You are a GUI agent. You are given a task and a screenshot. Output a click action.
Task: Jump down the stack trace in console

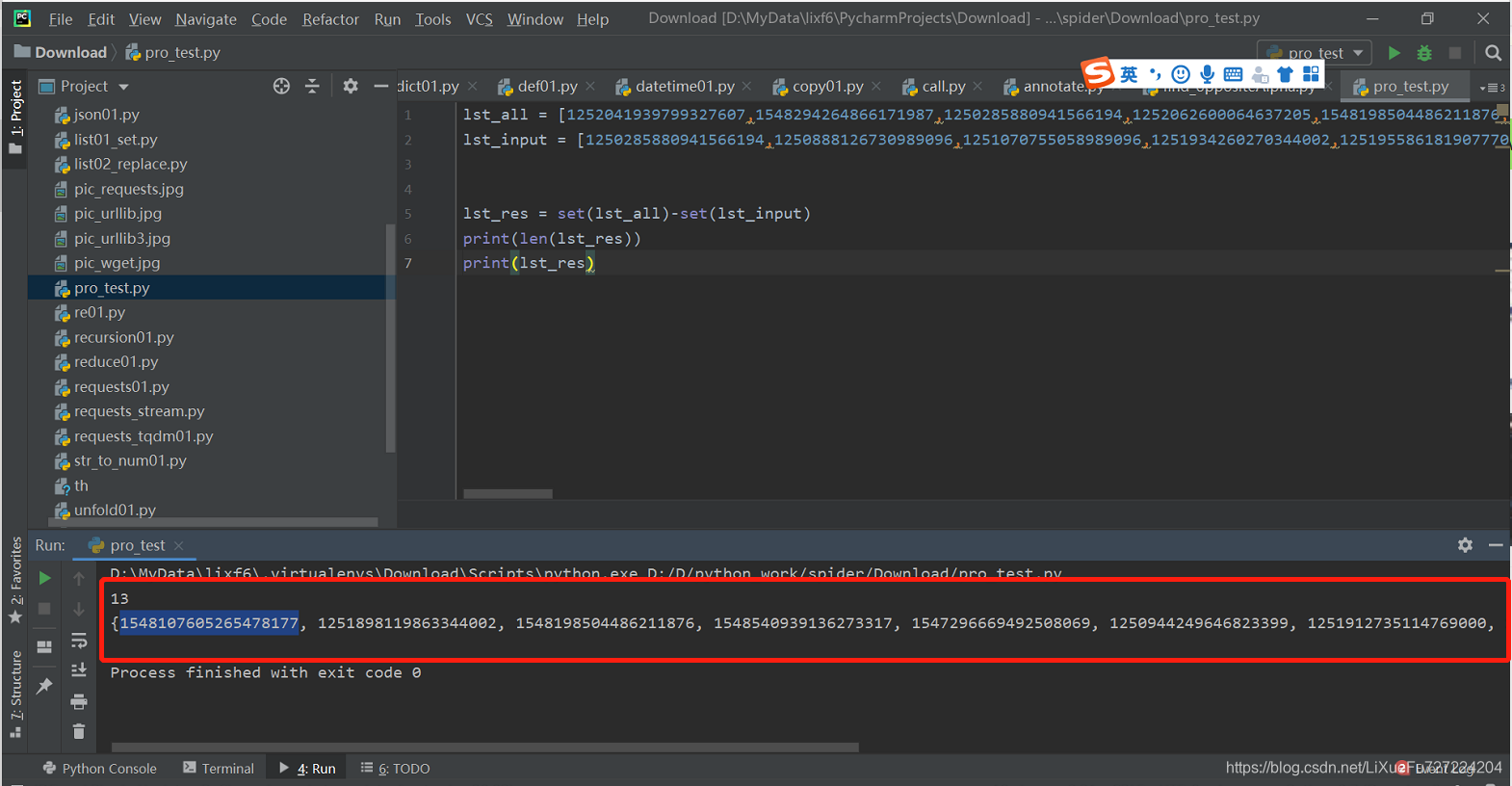[x=79, y=609]
